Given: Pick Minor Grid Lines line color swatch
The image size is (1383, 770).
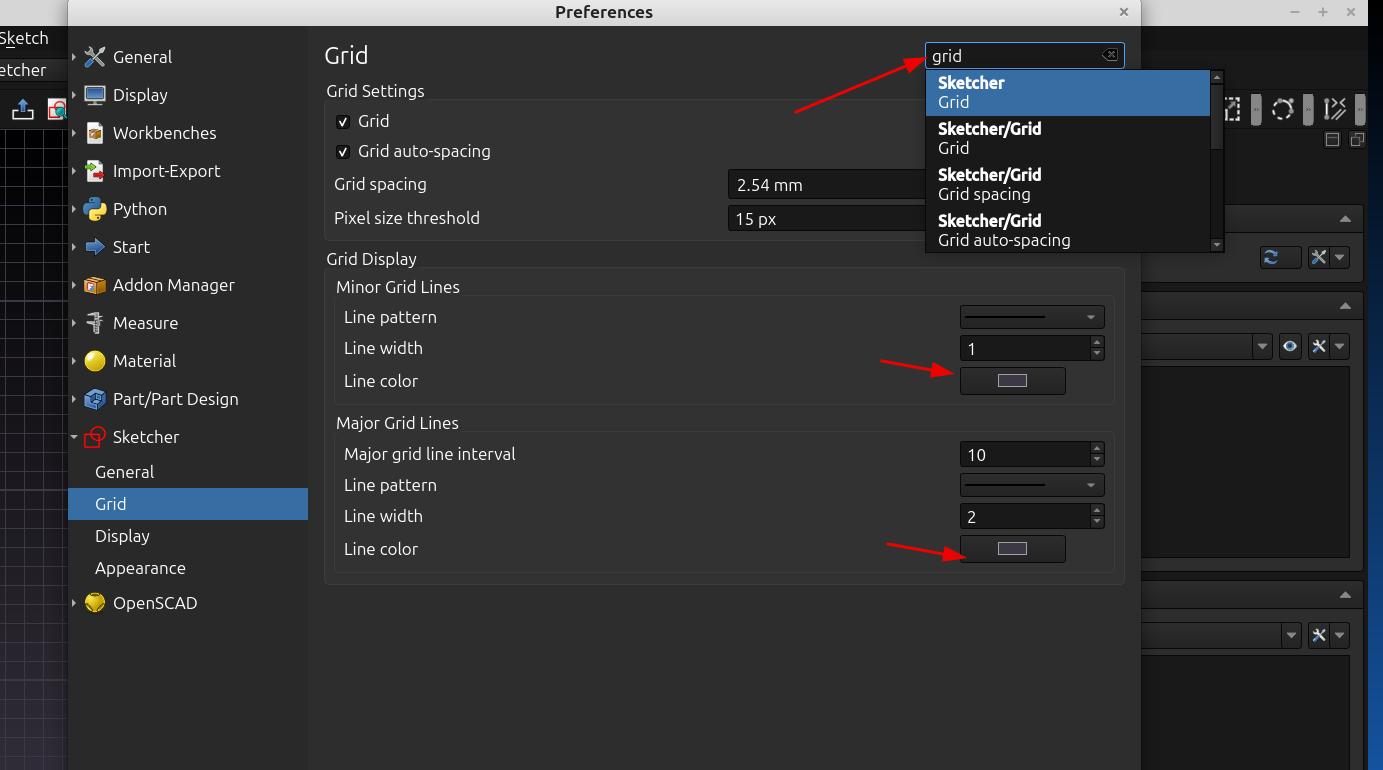Looking at the screenshot, I should 1012,381.
